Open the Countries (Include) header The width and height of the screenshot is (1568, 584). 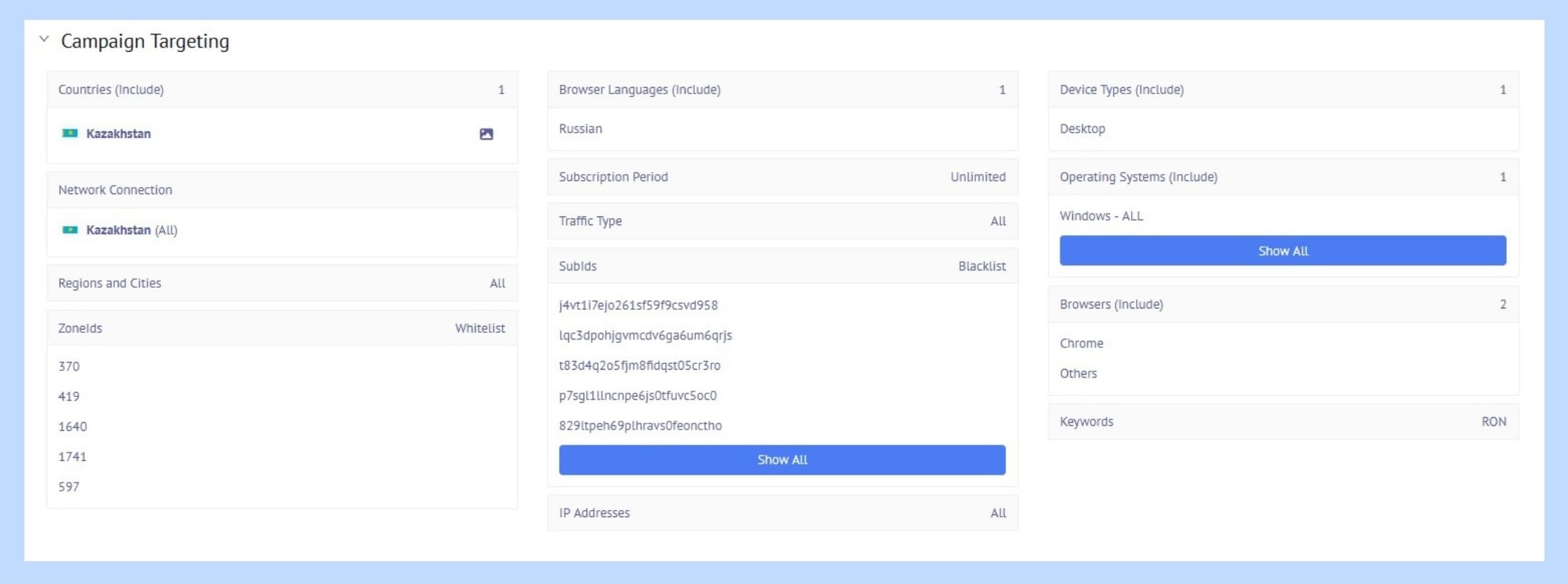click(282, 90)
